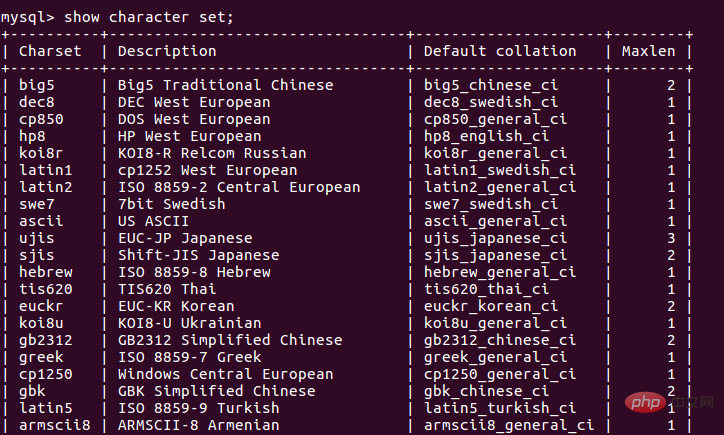
Task: Click the armscii8 charset entry
Action: coord(54,425)
